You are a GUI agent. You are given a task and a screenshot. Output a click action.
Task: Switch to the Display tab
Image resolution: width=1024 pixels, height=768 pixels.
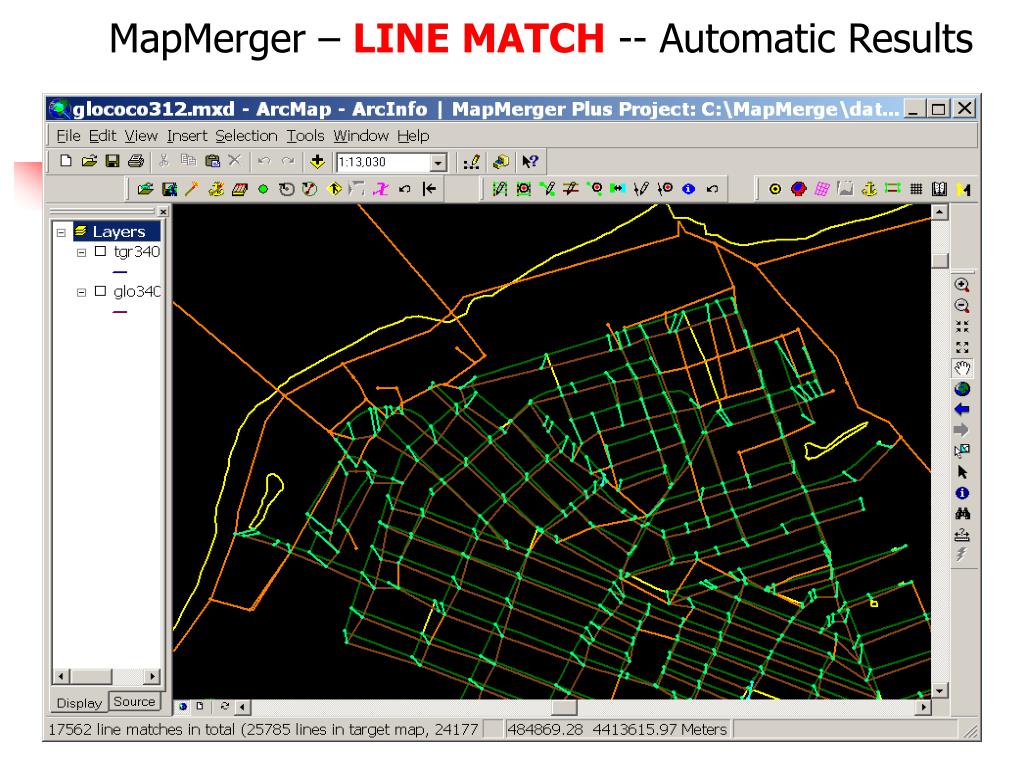point(79,703)
